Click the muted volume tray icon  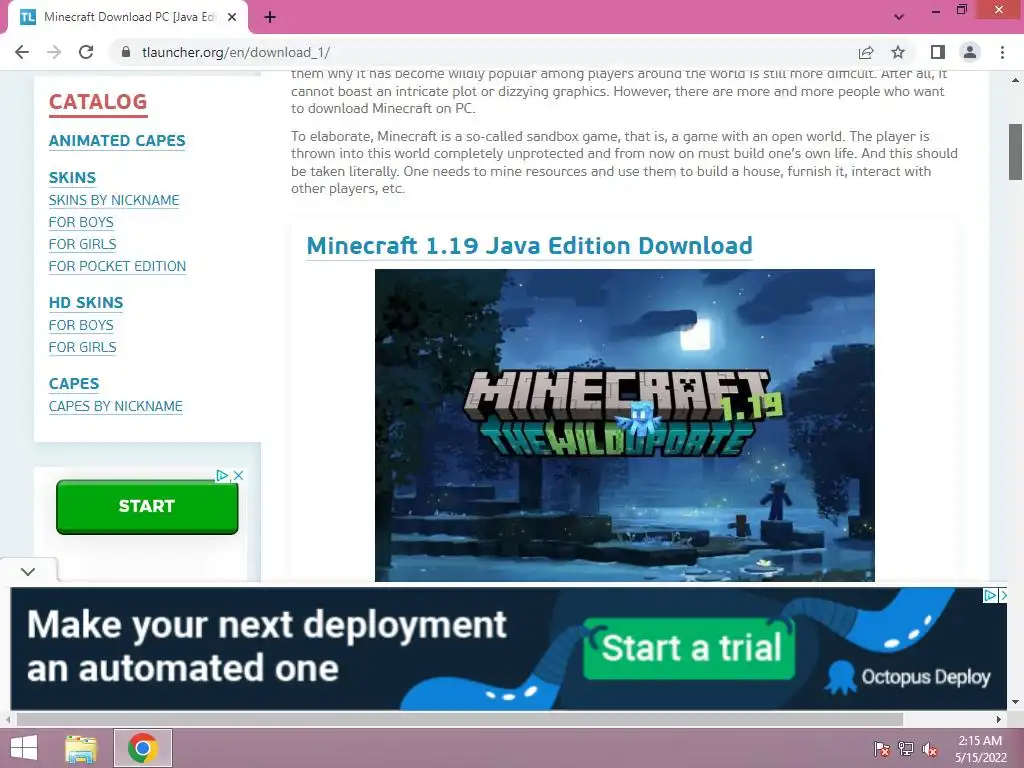pyautogui.click(x=930, y=748)
